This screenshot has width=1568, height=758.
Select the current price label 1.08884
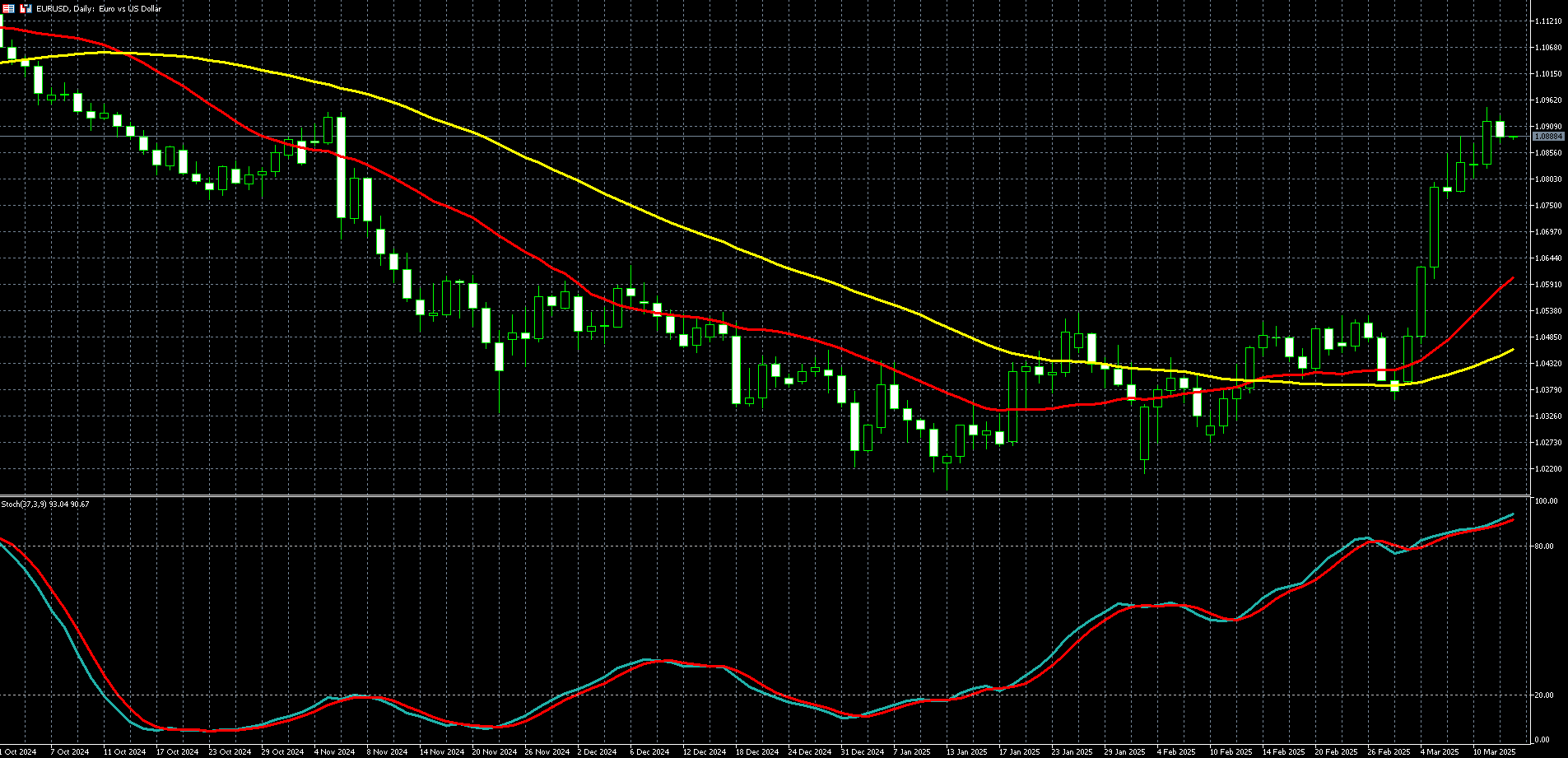point(1548,136)
